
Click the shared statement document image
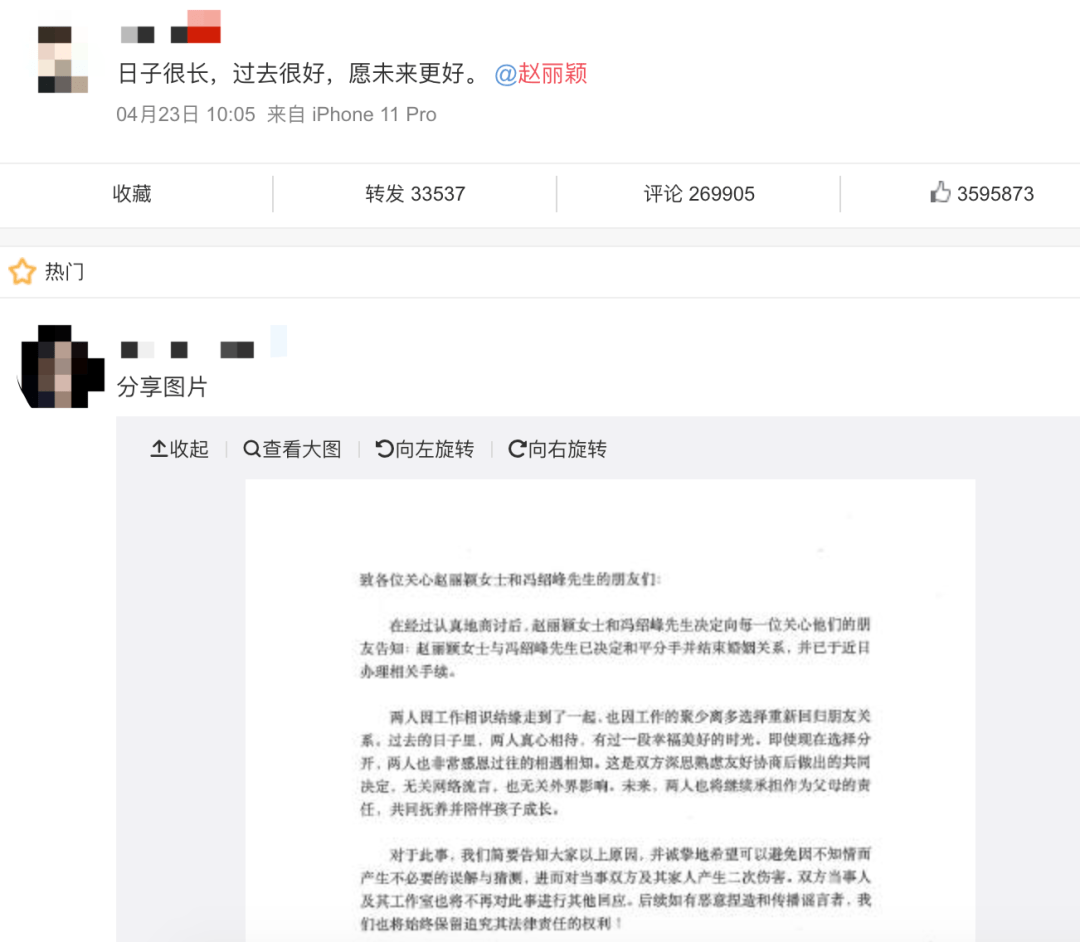click(x=610, y=711)
